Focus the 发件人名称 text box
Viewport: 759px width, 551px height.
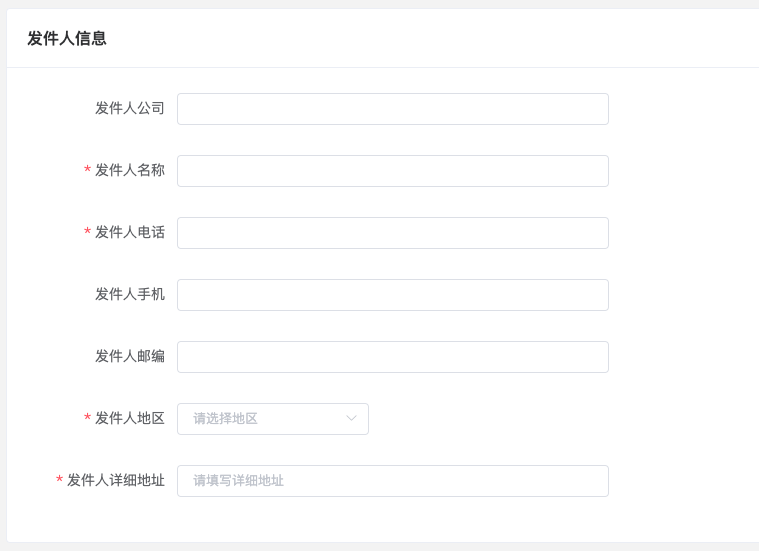[x=393, y=171]
